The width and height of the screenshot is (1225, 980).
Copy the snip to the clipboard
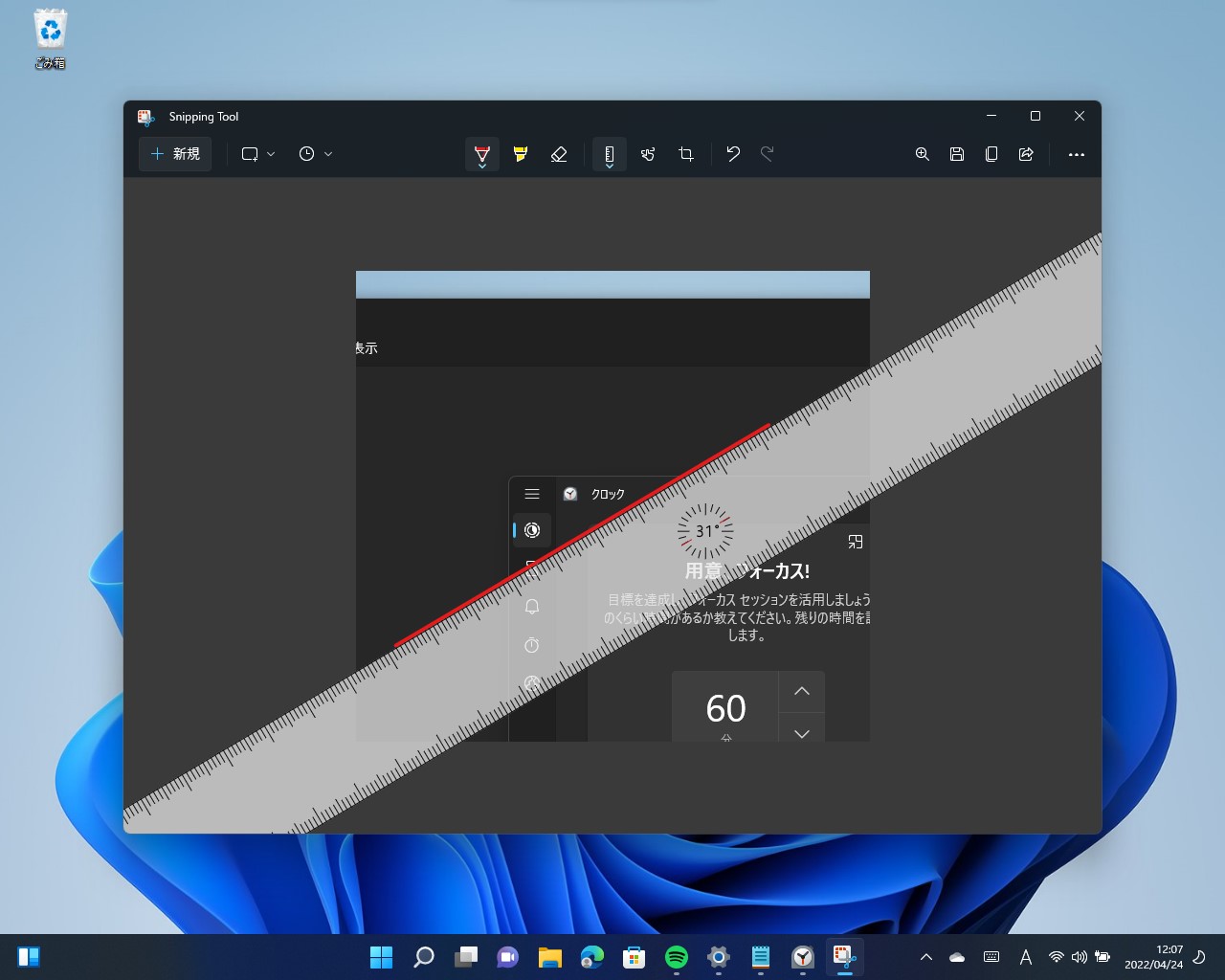pyautogui.click(x=991, y=154)
